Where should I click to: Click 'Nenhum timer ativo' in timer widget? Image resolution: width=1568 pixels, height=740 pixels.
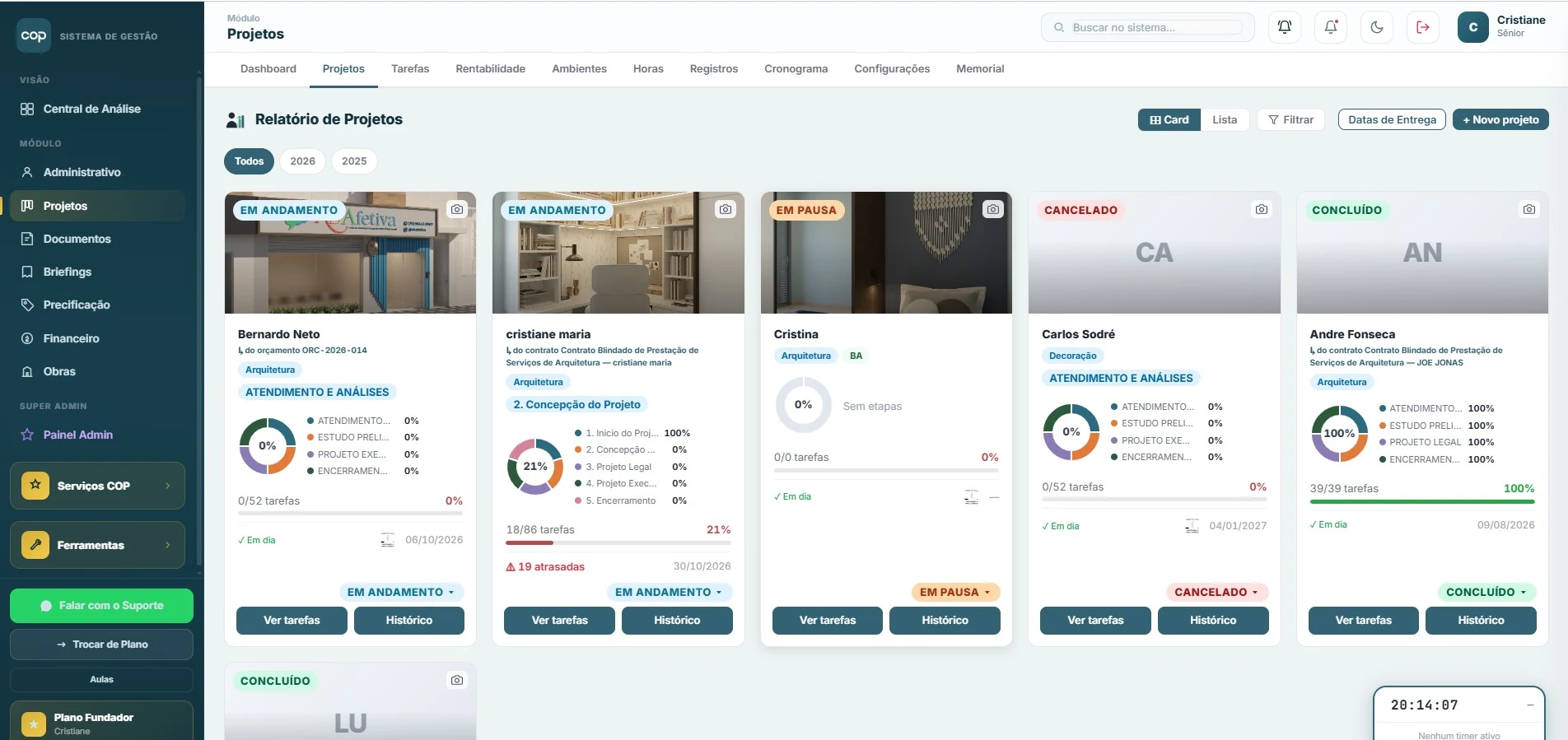tap(1458, 735)
